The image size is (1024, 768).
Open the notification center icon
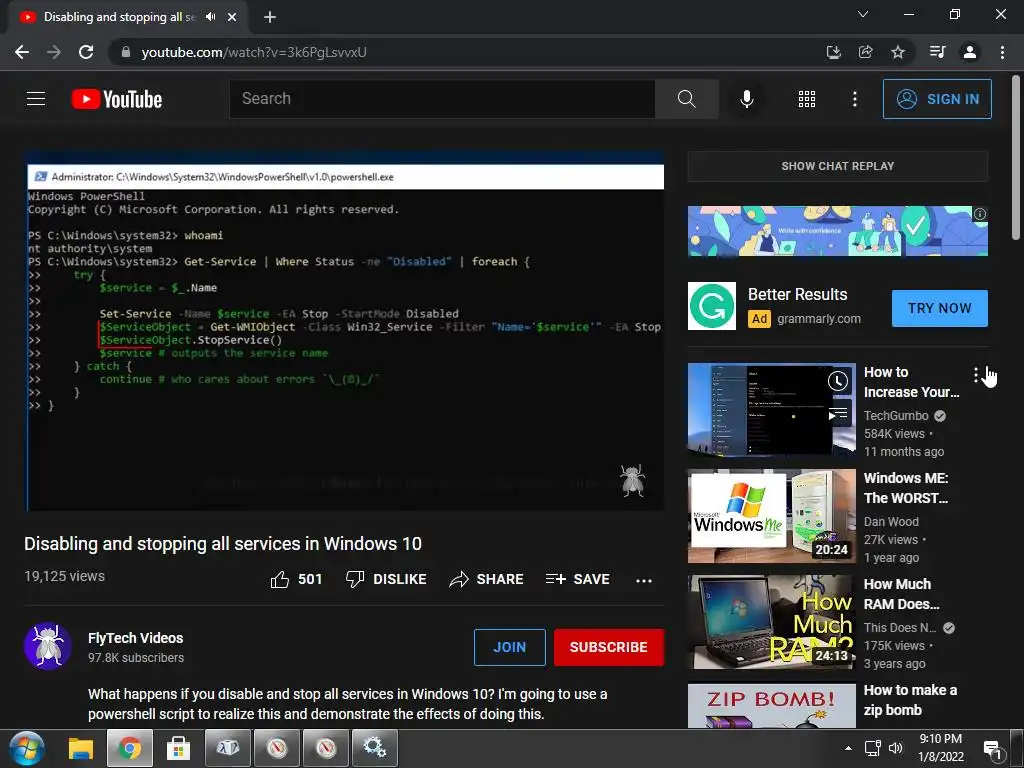pos(993,750)
